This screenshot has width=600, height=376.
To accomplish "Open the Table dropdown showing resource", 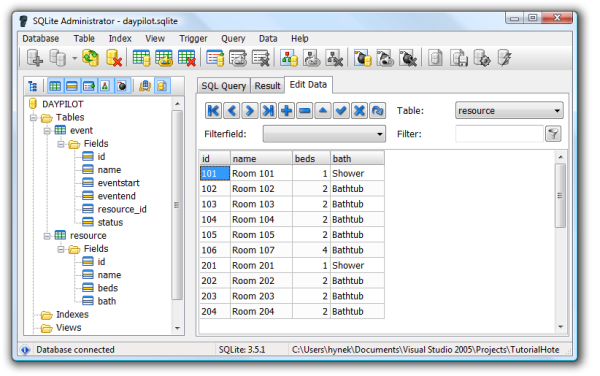I will click(x=509, y=111).
